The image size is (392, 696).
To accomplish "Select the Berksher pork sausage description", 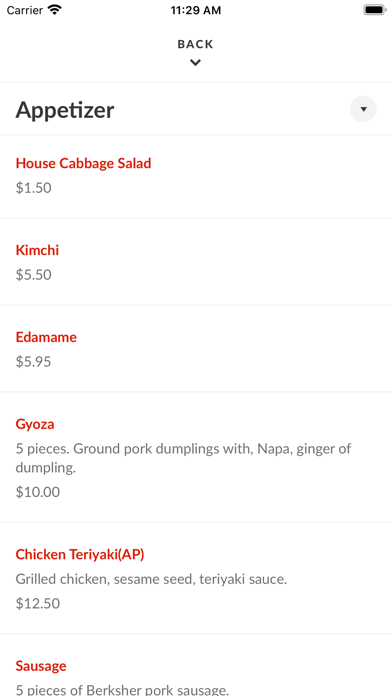I will click(122, 690).
